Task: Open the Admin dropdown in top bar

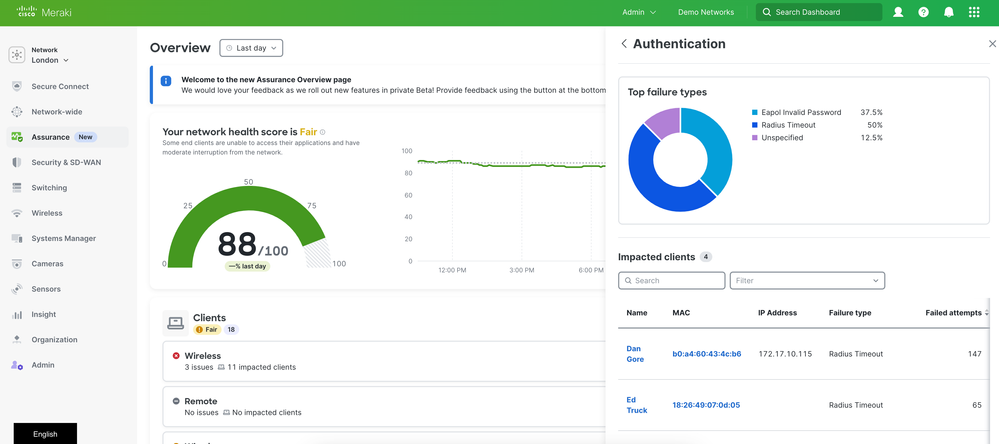Action: pos(639,12)
